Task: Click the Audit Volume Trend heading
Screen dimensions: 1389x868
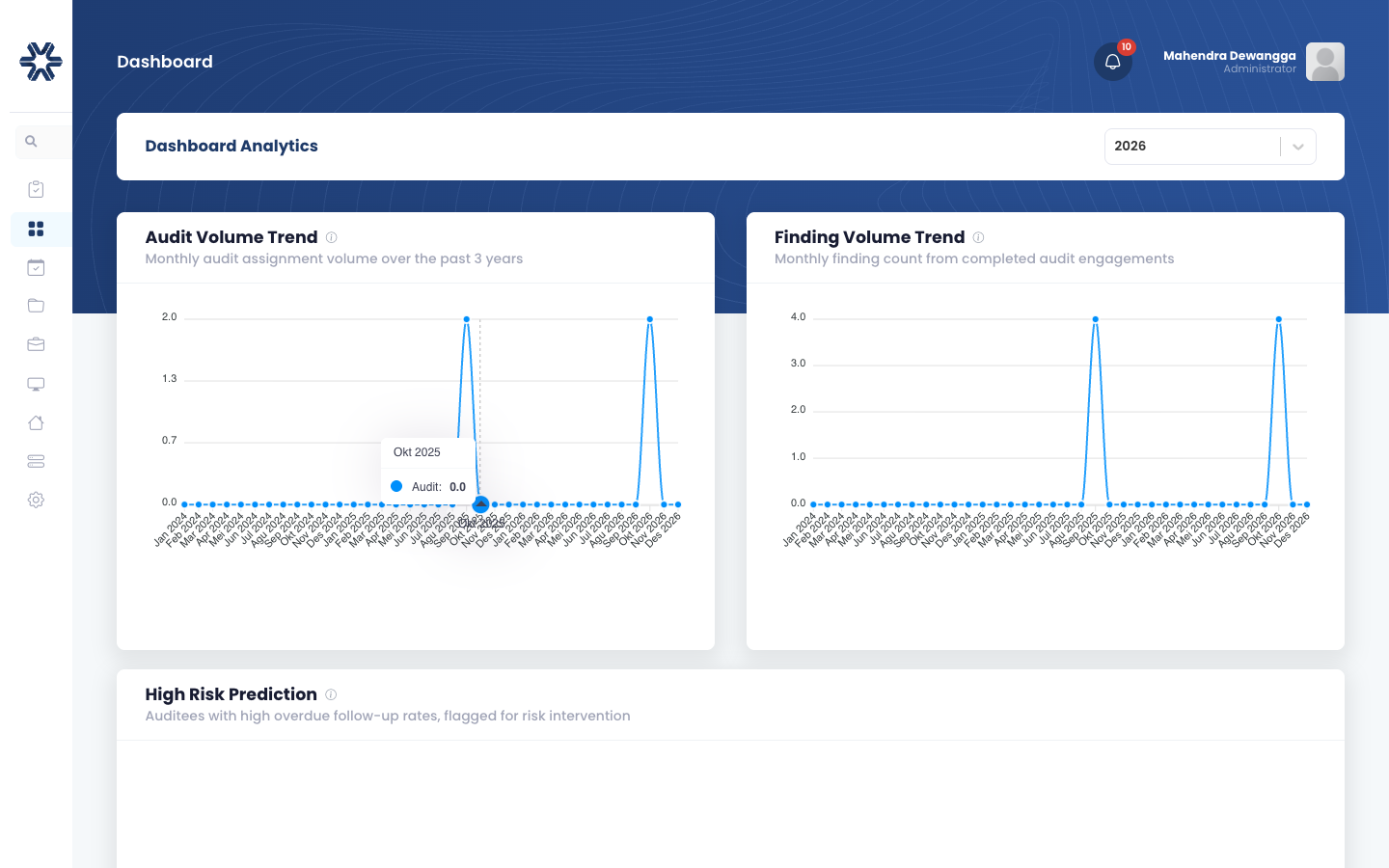Action: click(x=231, y=237)
